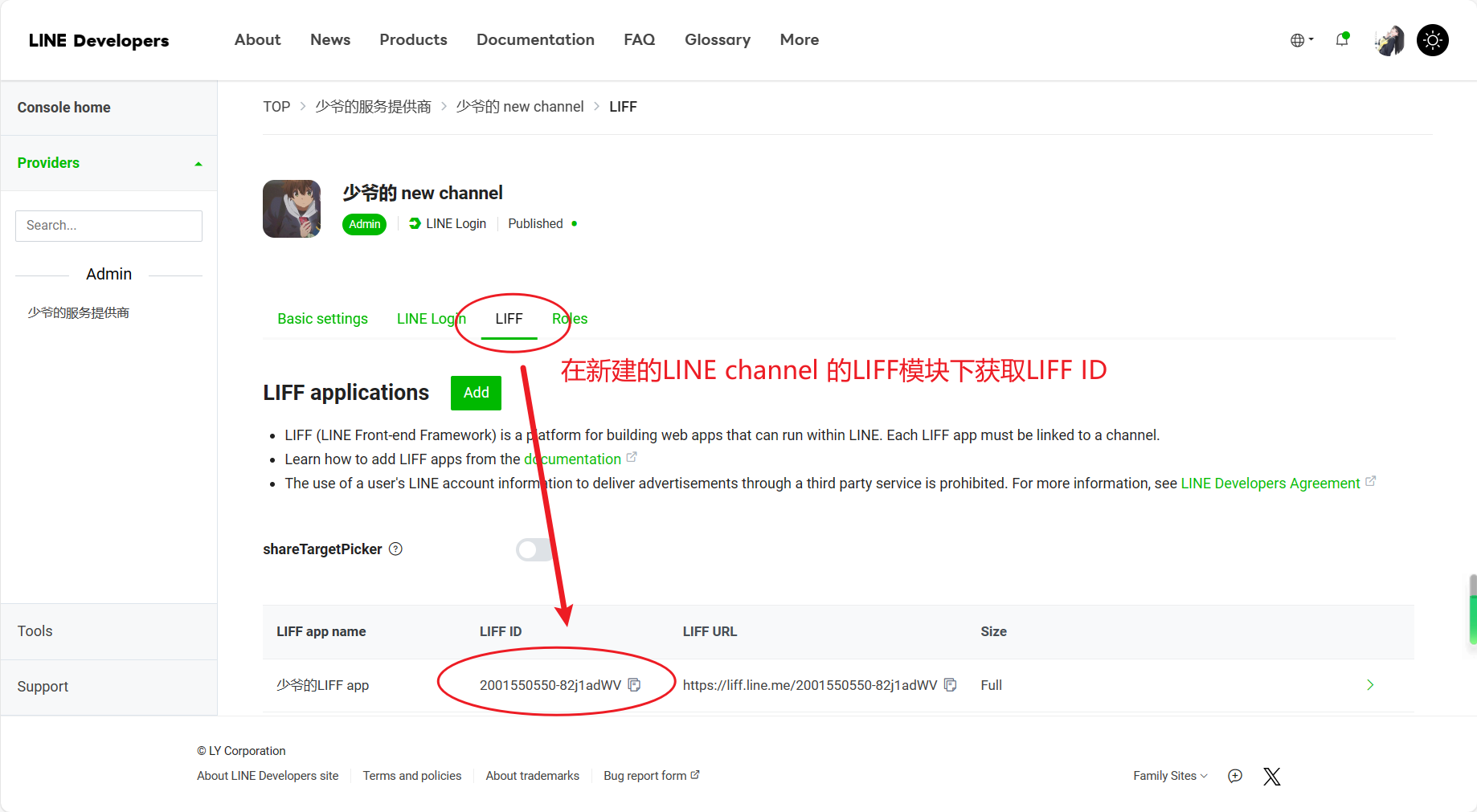
Task: Select the 少爷的LIFF app name
Action: coord(323,685)
